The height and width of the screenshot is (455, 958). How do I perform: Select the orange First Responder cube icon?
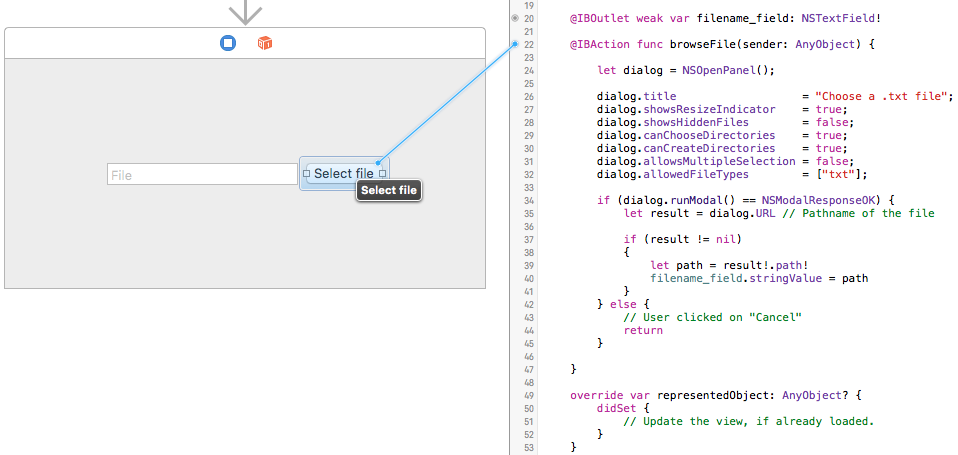point(265,43)
